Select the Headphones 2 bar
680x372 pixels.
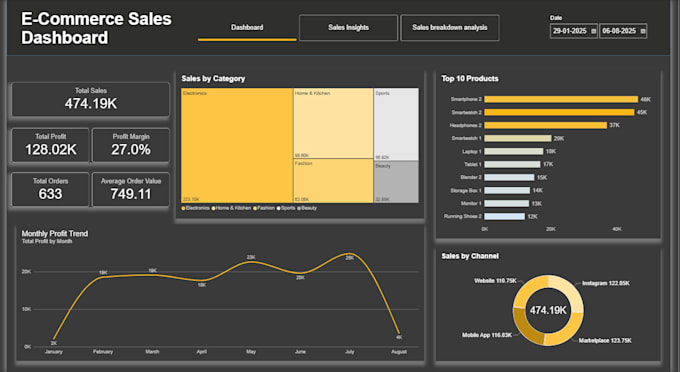pos(546,125)
